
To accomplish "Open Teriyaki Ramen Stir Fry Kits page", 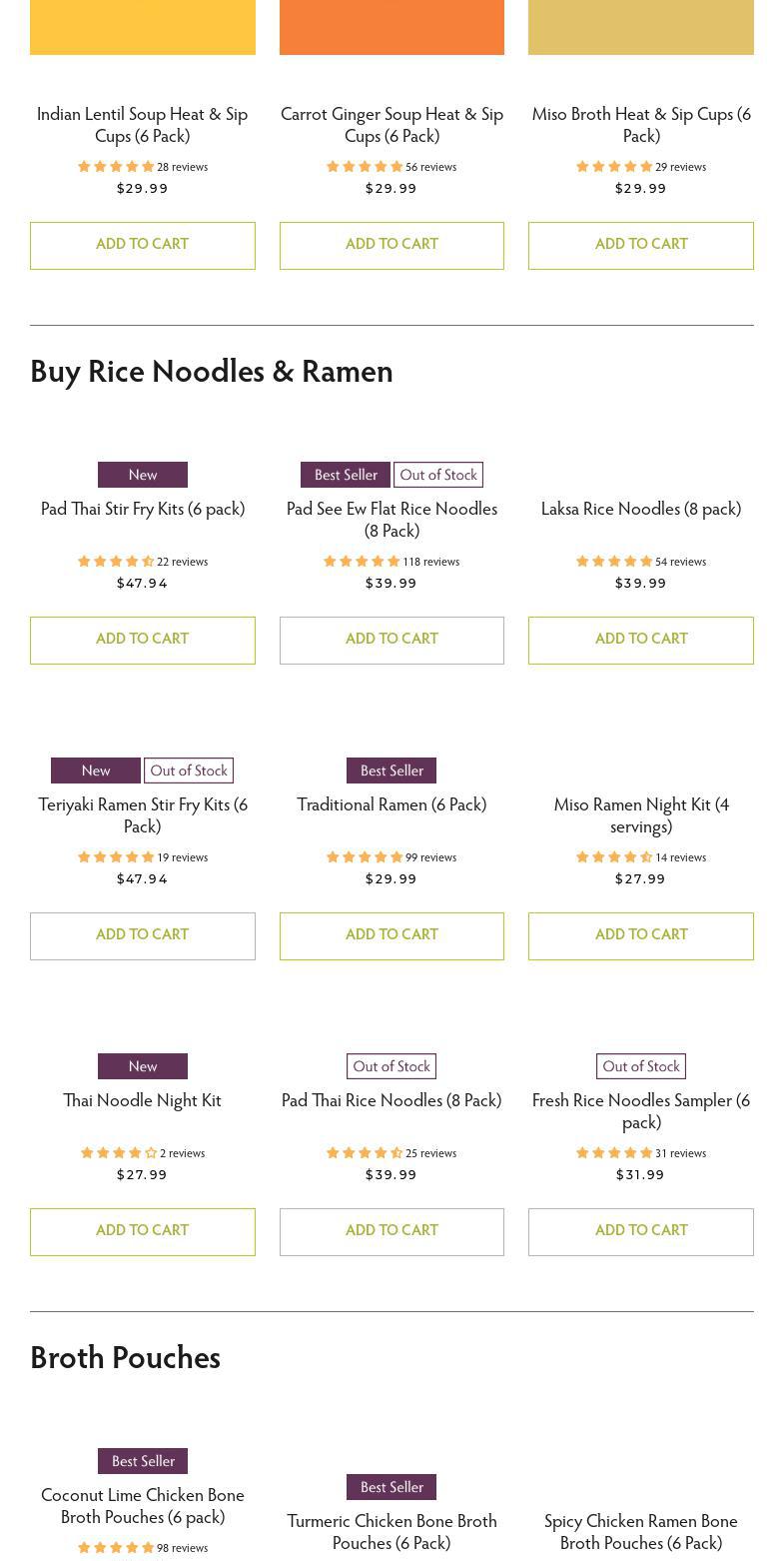I will 142,814.
